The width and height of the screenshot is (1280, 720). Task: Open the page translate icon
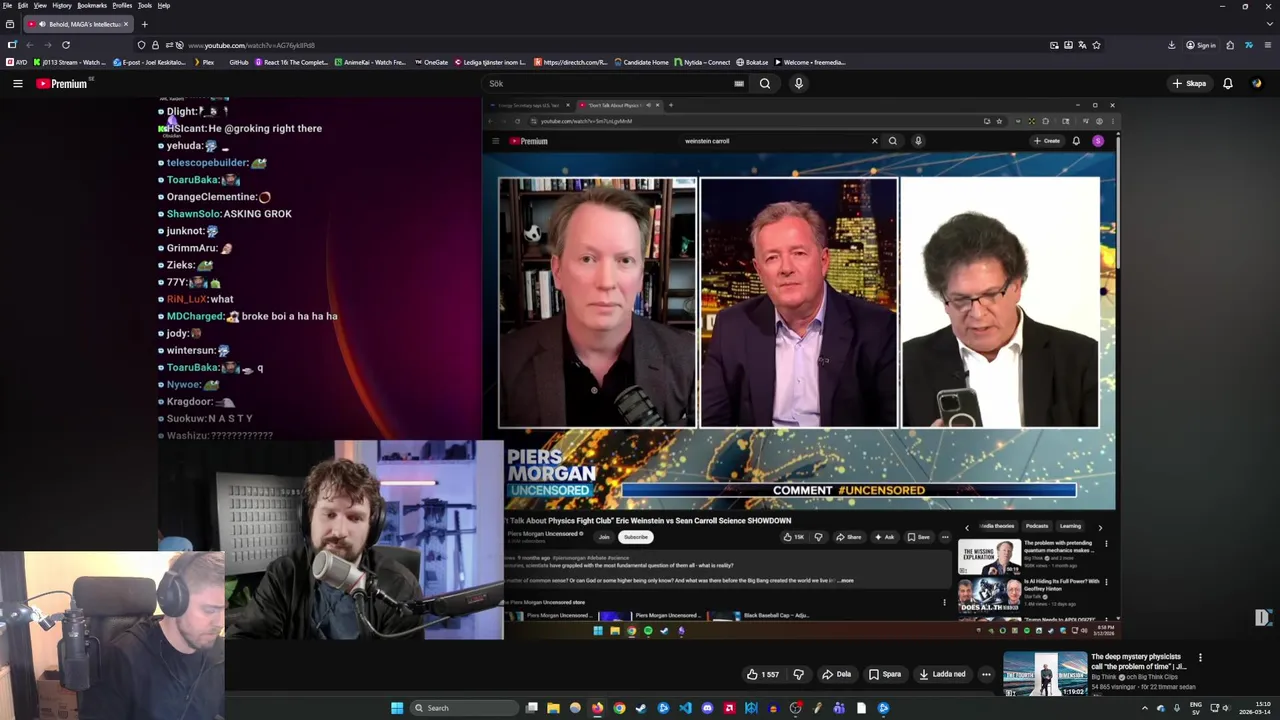(1082, 45)
